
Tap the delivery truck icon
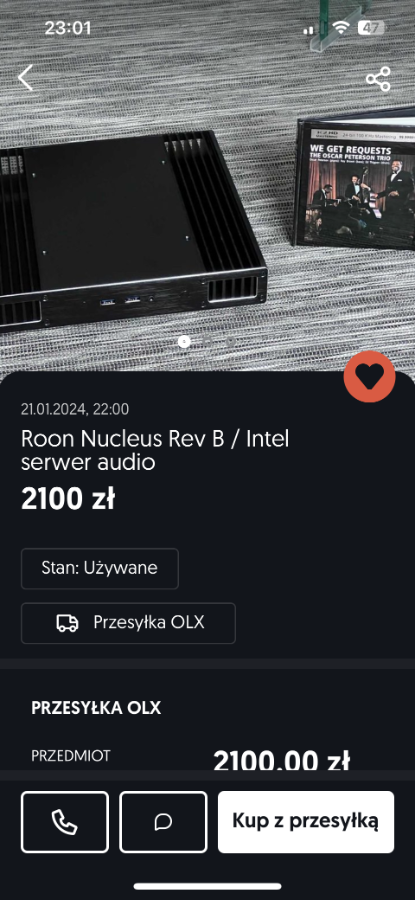pos(67,623)
